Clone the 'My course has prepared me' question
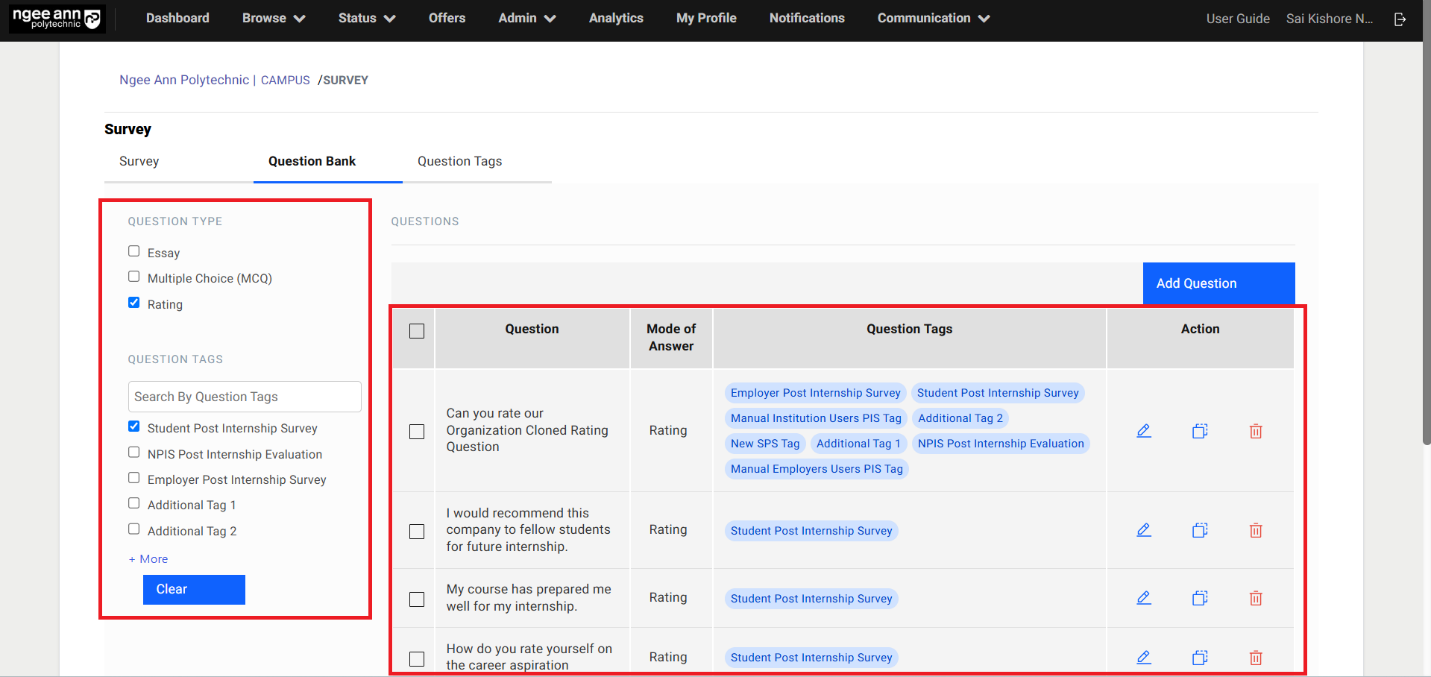Image resolution: width=1431 pixels, height=677 pixels. tap(1200, 598)
